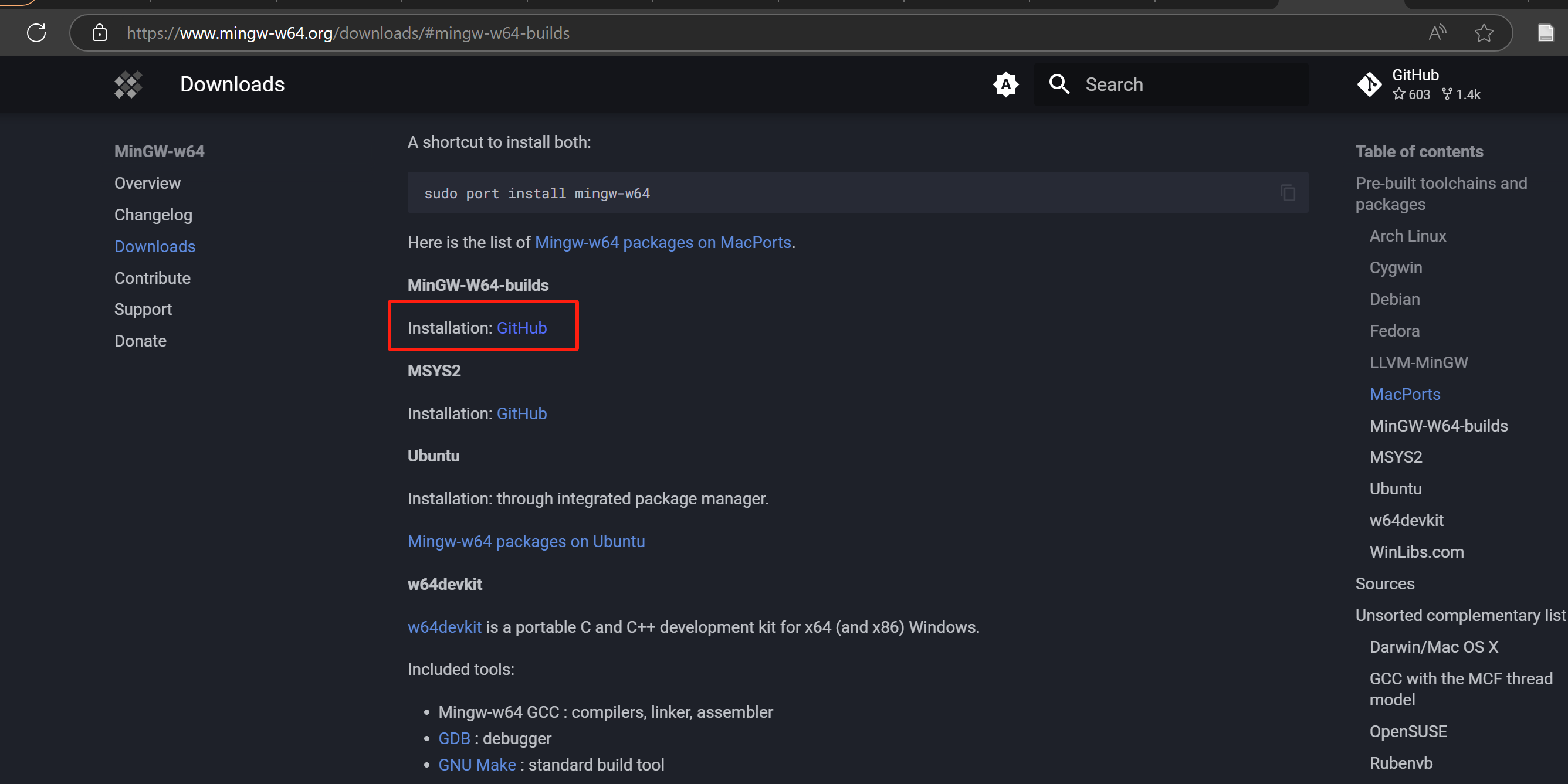The height and width of the screenshot is (784, 1568).
Task: Jump to w64devkit in table of contents
Action: (1406, 521)
